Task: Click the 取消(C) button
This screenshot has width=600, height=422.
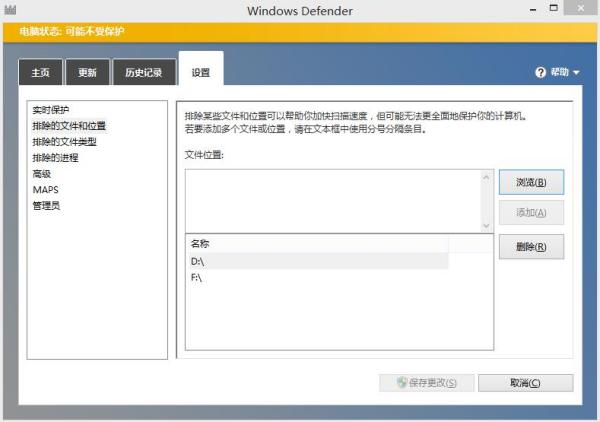Action: 525,383
